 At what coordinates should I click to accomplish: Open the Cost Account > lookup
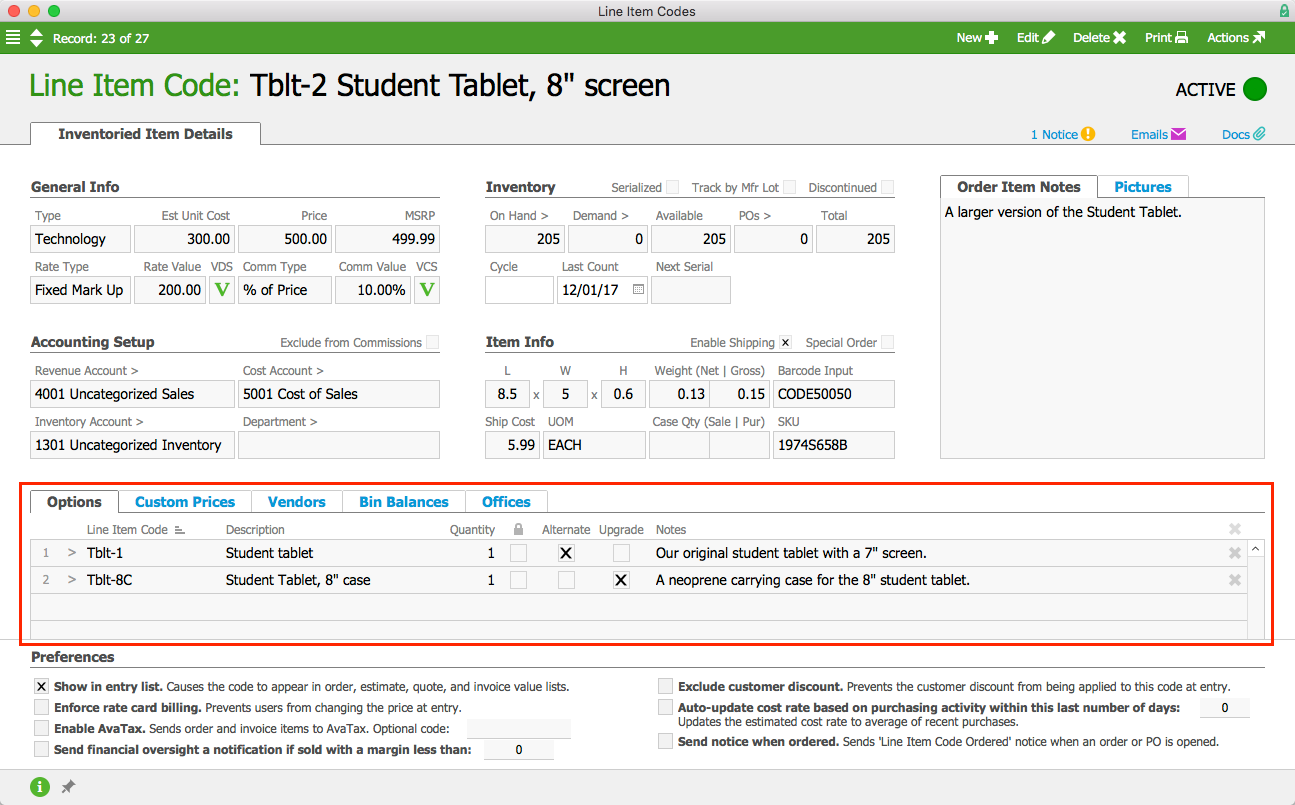click(283, 370)
